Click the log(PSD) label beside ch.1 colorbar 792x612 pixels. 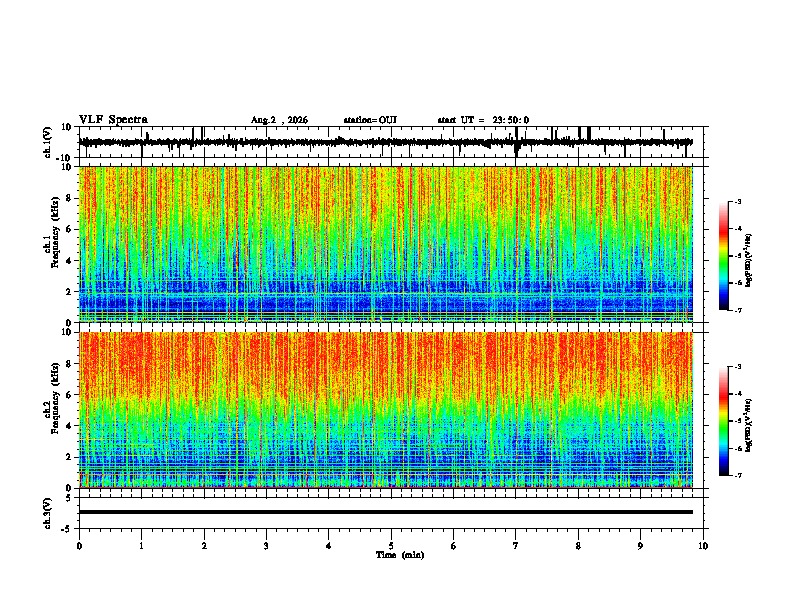click(749, 260)
